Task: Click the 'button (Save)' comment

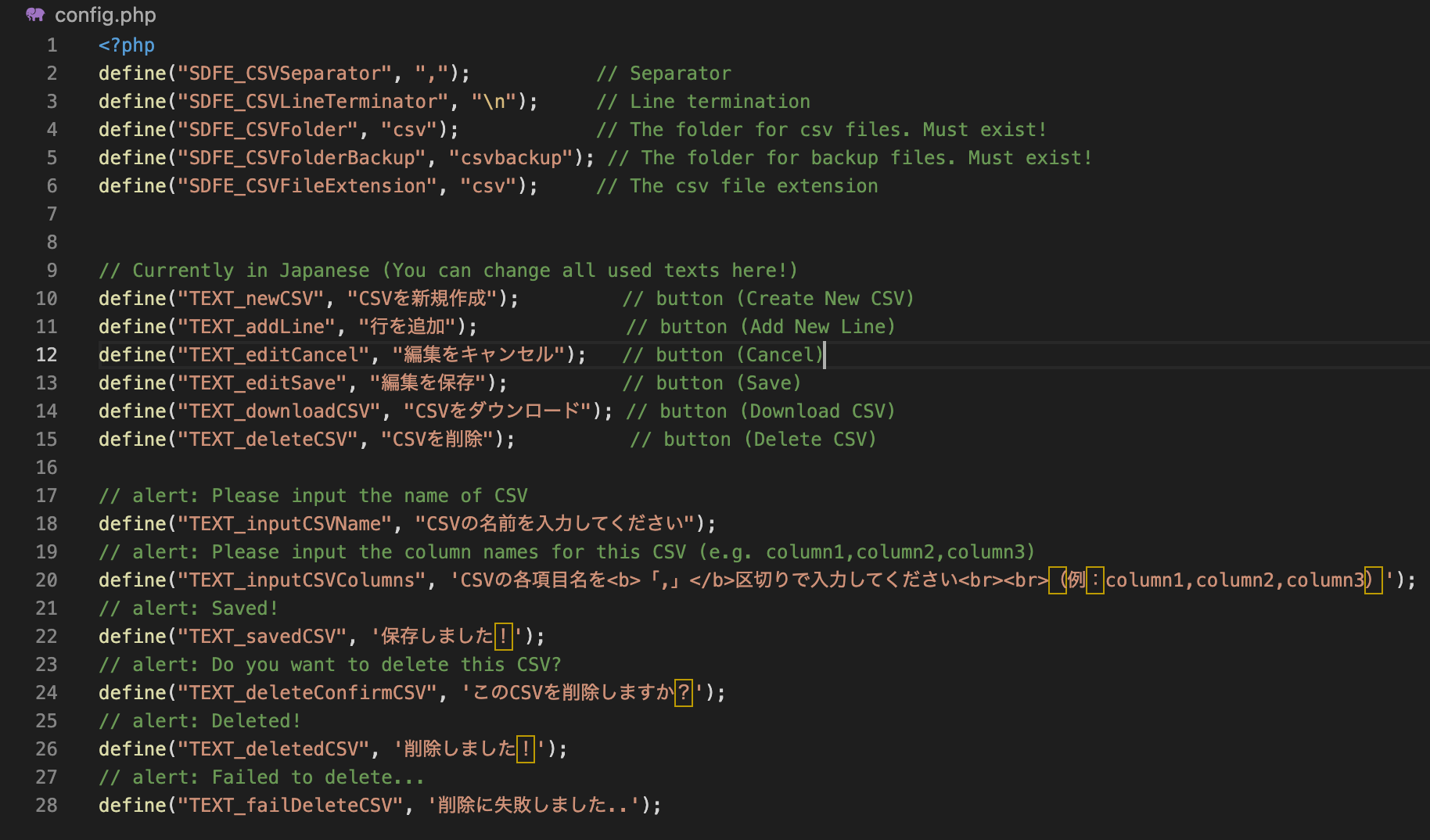Action: point(712,383)
